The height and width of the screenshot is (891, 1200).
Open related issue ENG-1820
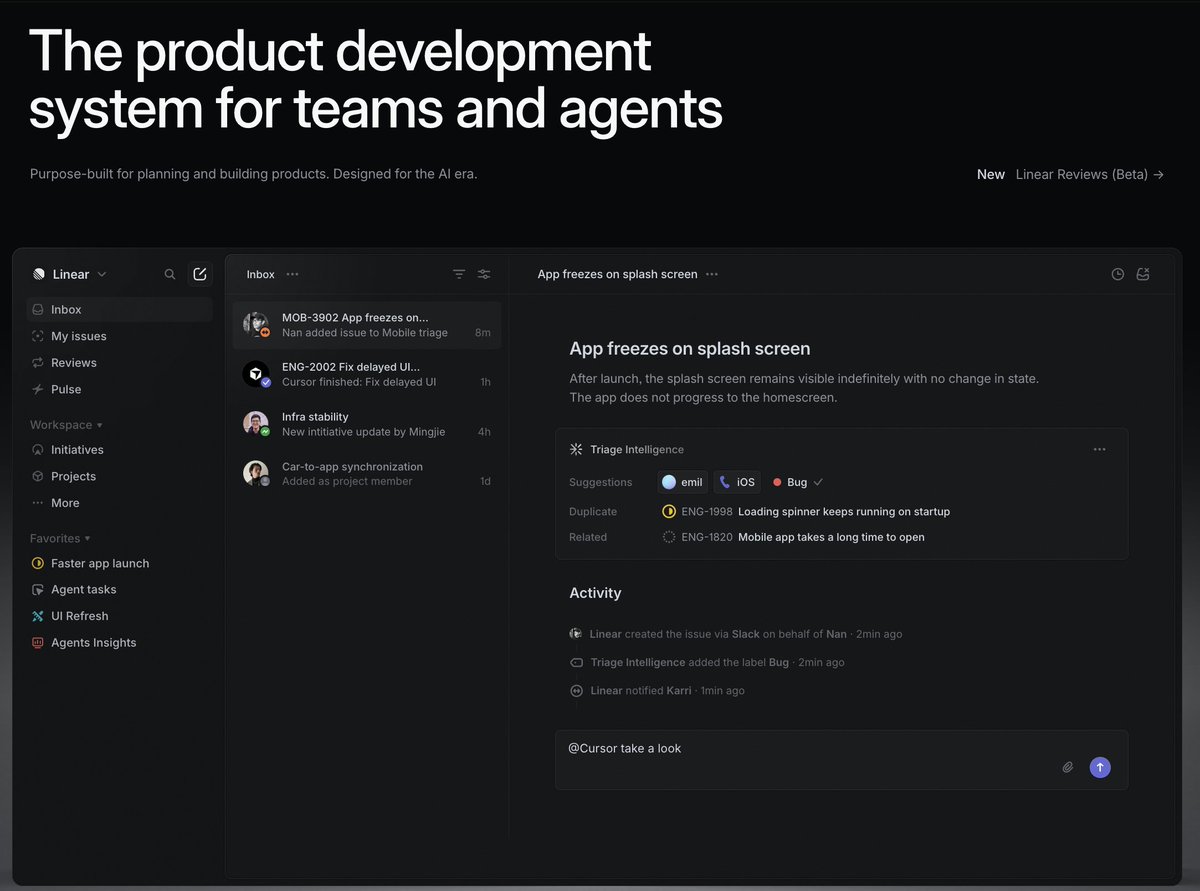pyautogui.click(x=793, y=537)
